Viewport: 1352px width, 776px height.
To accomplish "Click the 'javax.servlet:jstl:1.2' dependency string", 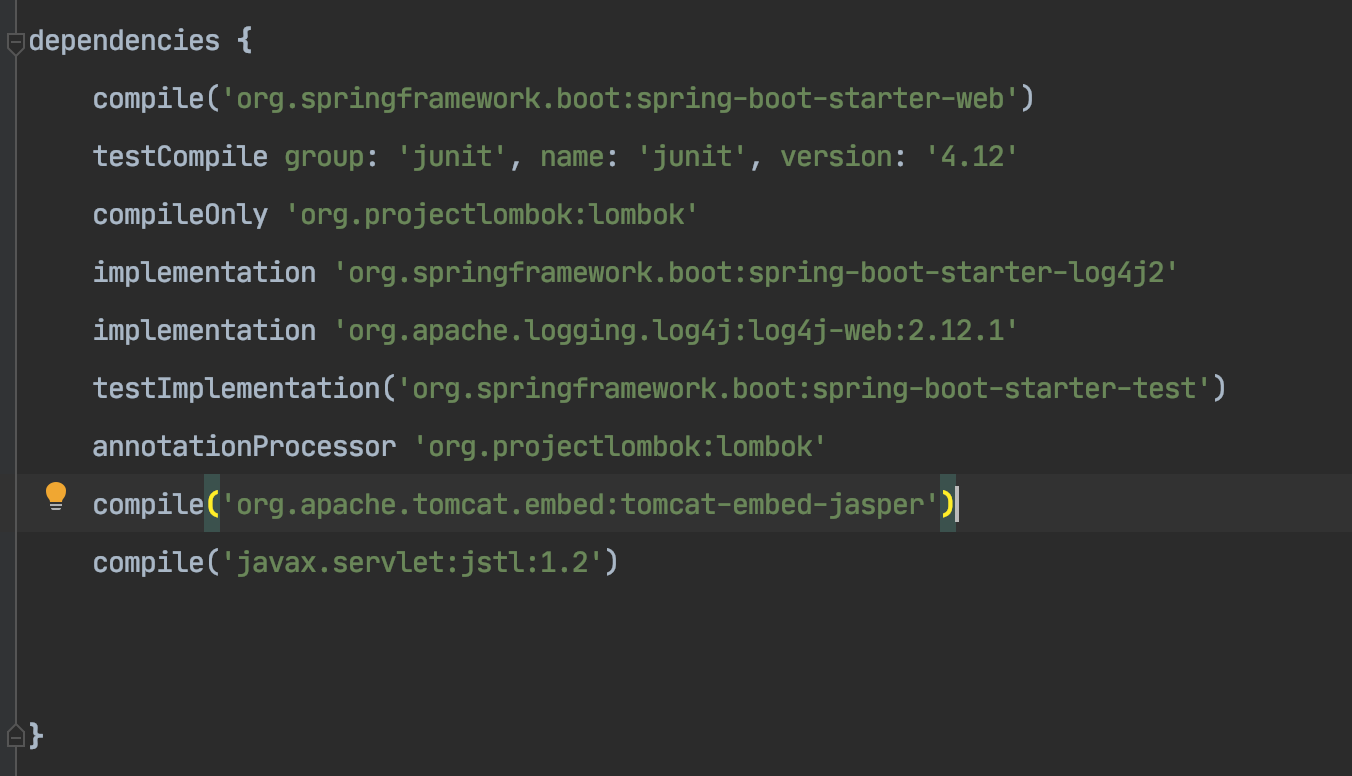I will (412, 562).
